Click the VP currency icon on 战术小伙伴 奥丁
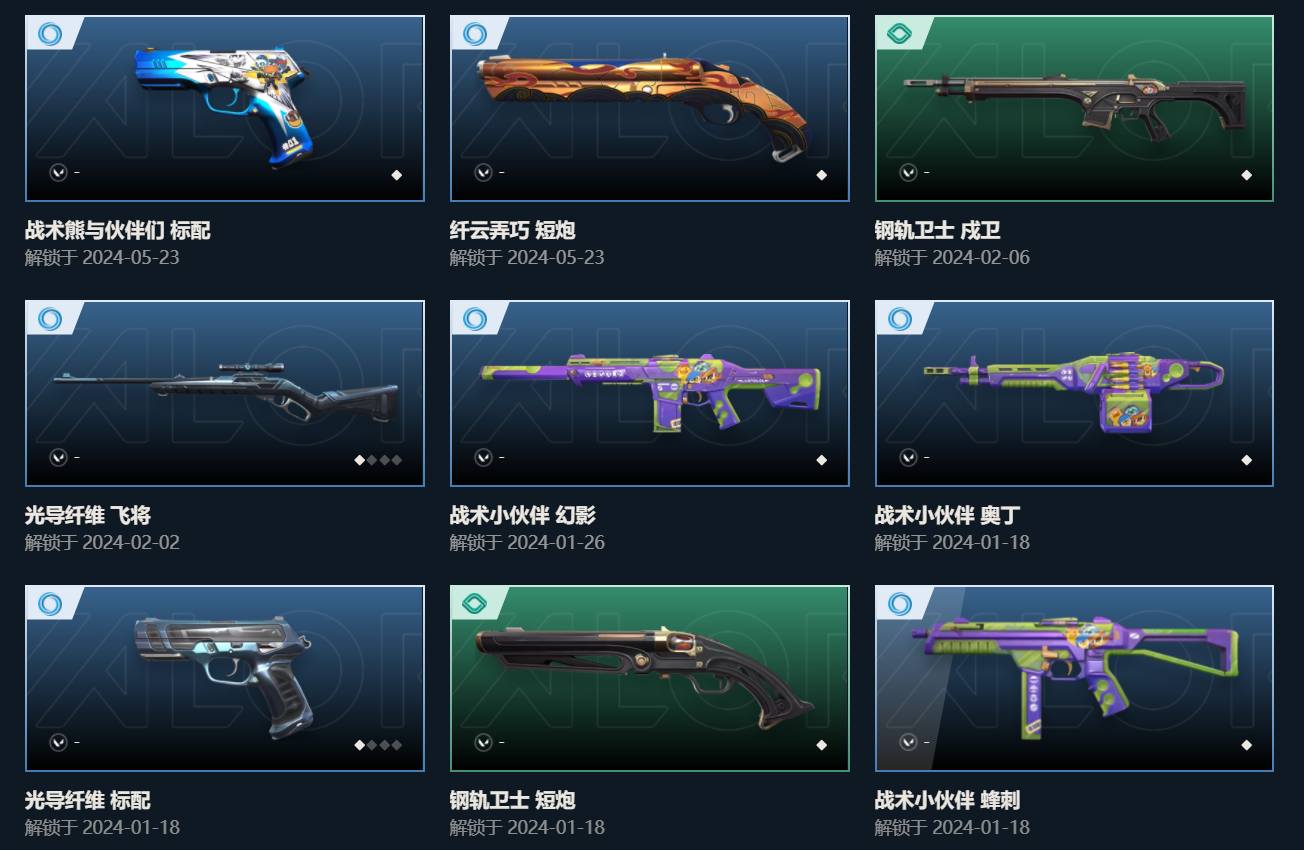The image size is (1304, 850). pyautogui.click(x=908, y=458)
